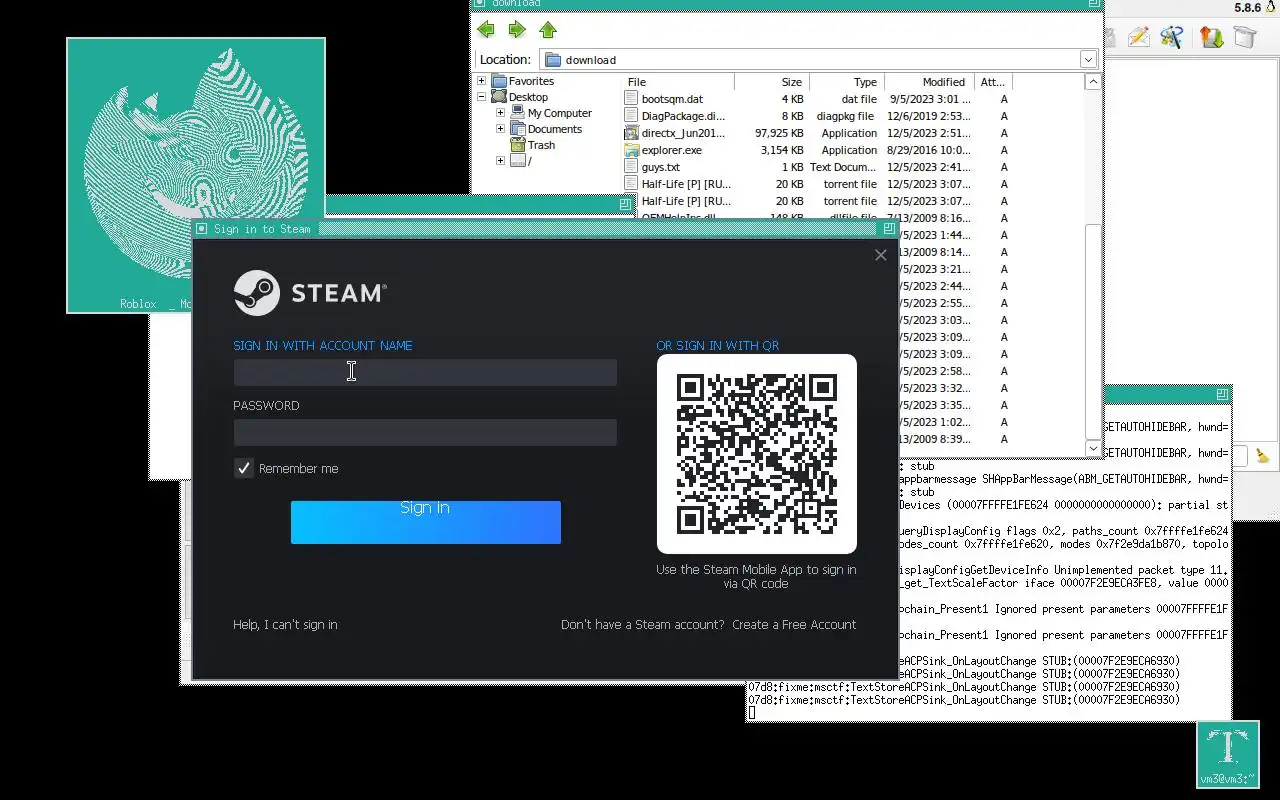The image size is (1280, 800).
Task: Click the terminal window titlebar maximize icon
Action: click(x=1222, y=394)
